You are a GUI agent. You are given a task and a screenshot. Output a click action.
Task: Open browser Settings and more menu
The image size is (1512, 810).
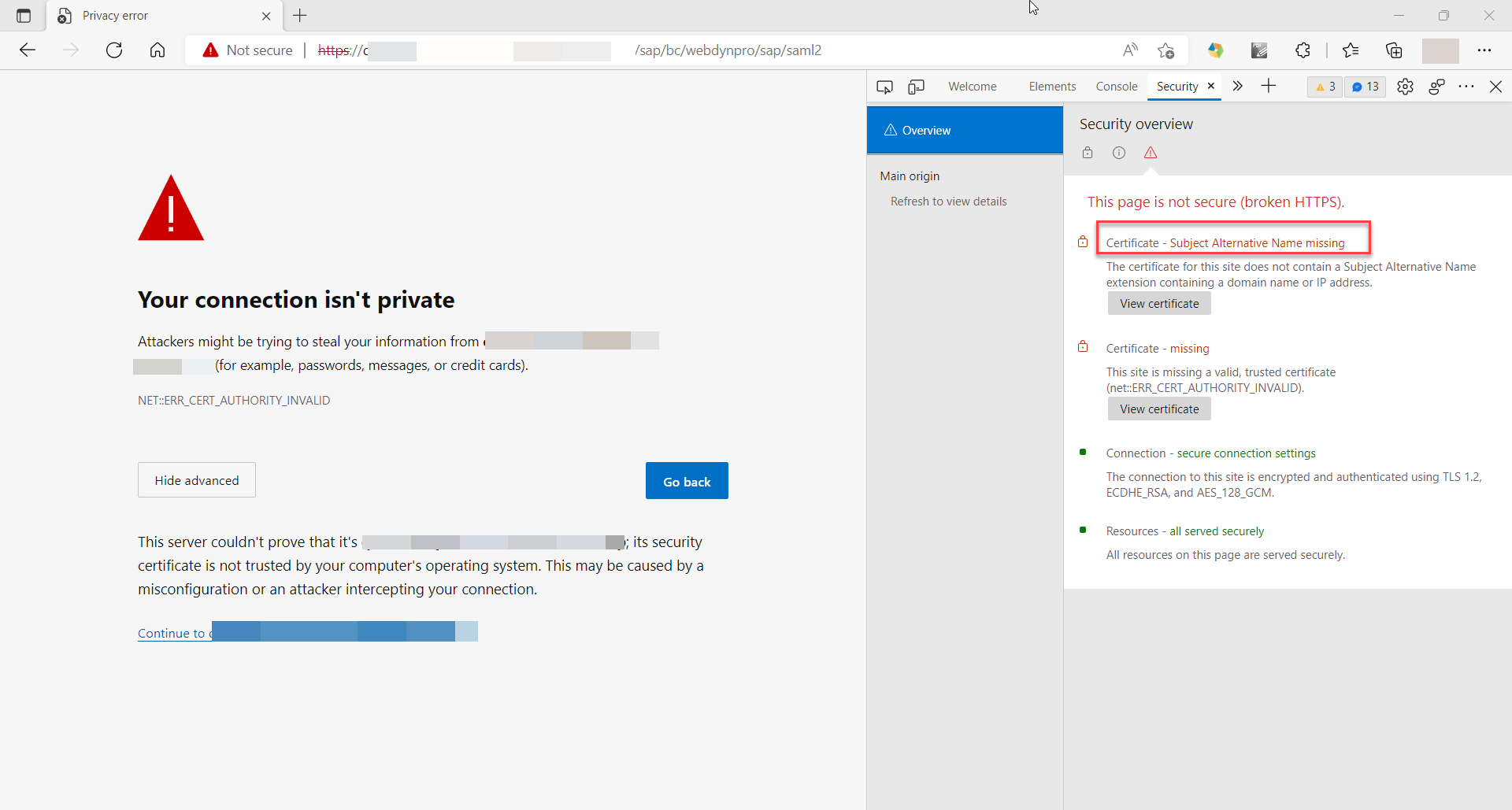click(1484, 50)
